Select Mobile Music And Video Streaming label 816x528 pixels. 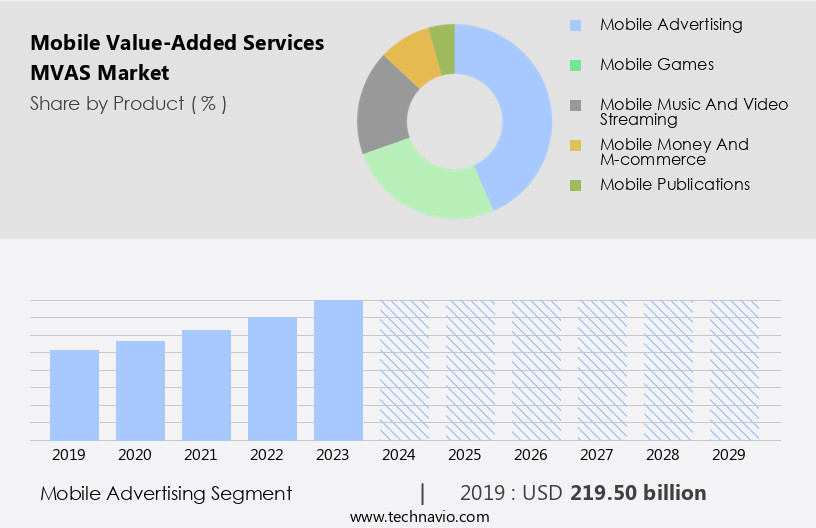click(693, 111)
